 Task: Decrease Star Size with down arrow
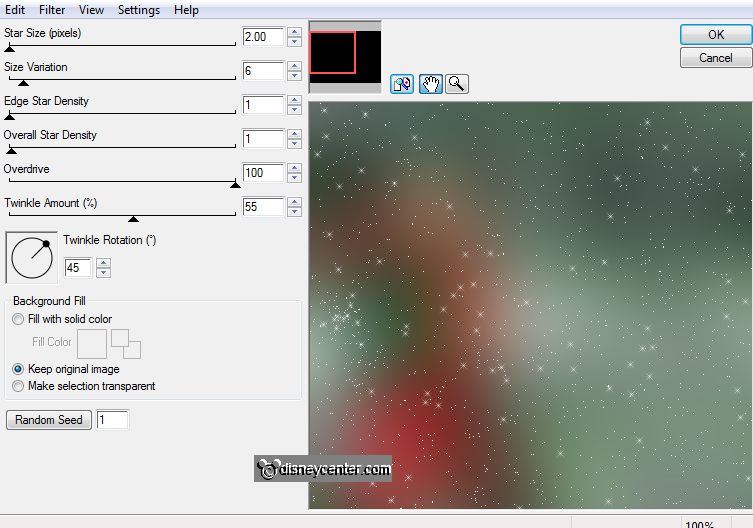pos(294,42)
